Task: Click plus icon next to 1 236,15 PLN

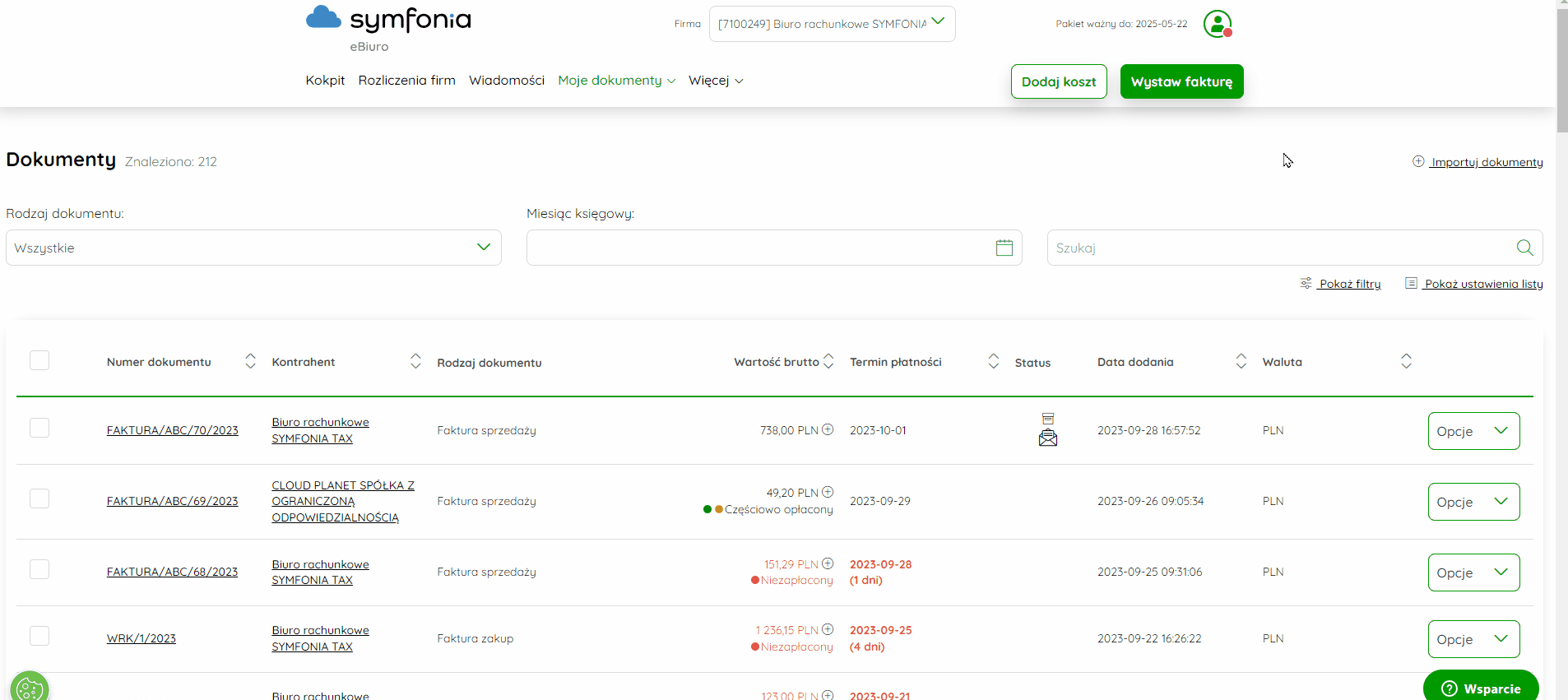Action: click(828, 629)
